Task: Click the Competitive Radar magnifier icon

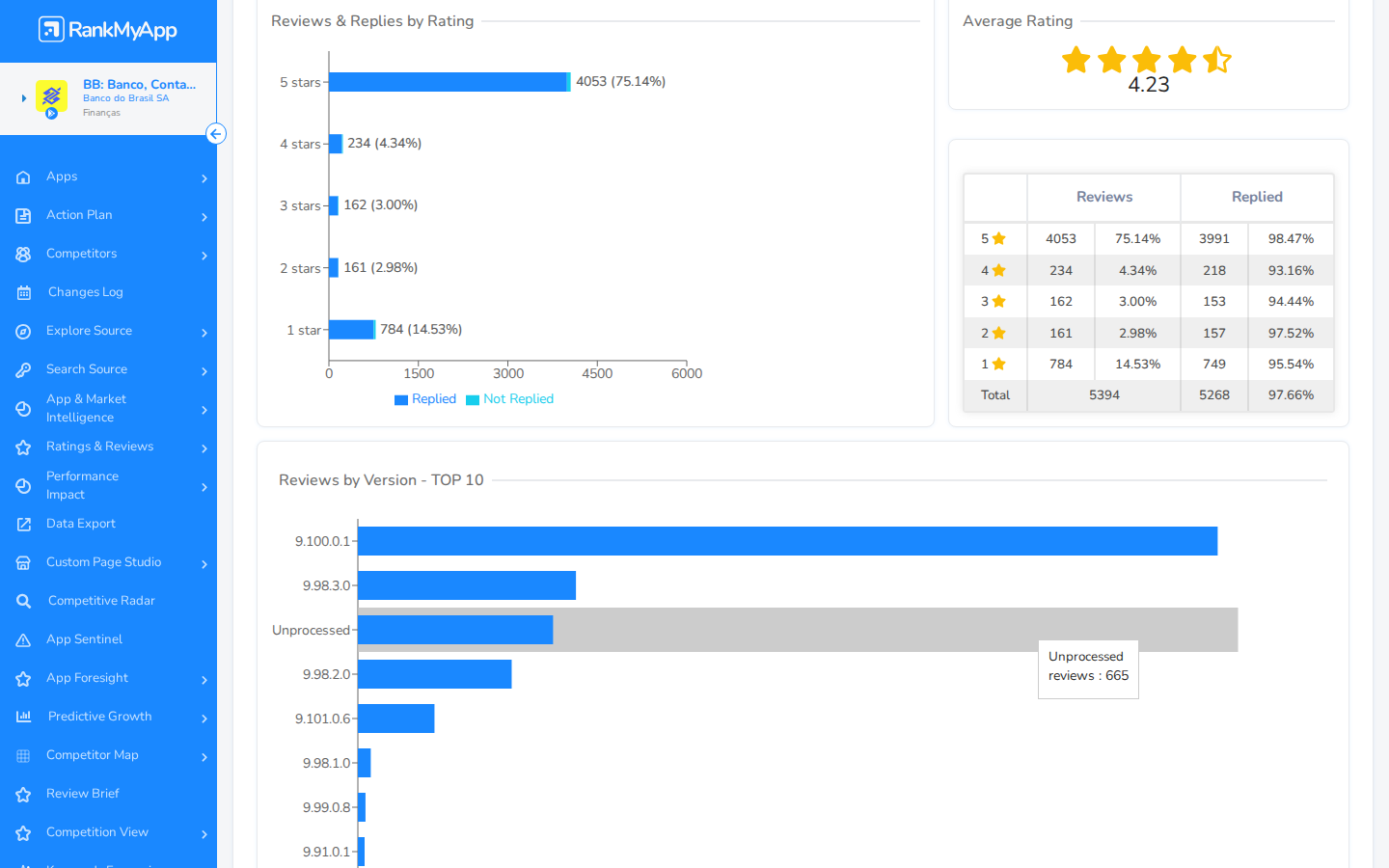Action: click(23, 602)
